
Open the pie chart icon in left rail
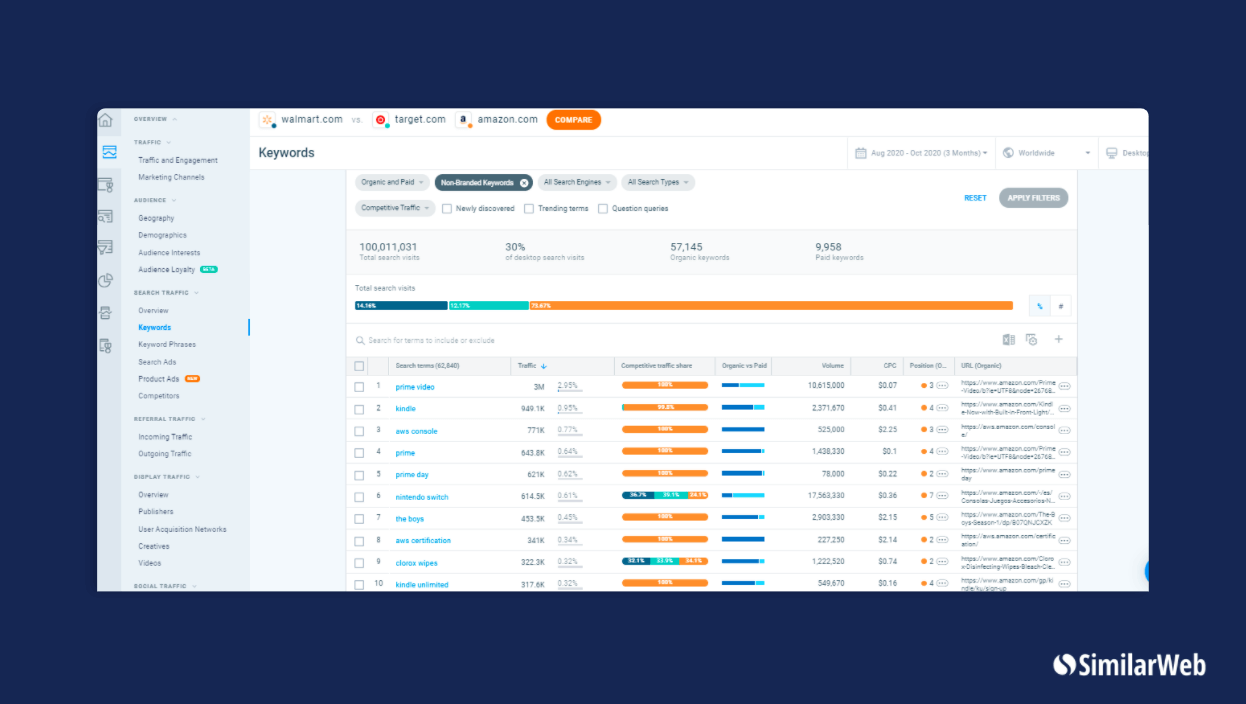(x=106, y=281)
